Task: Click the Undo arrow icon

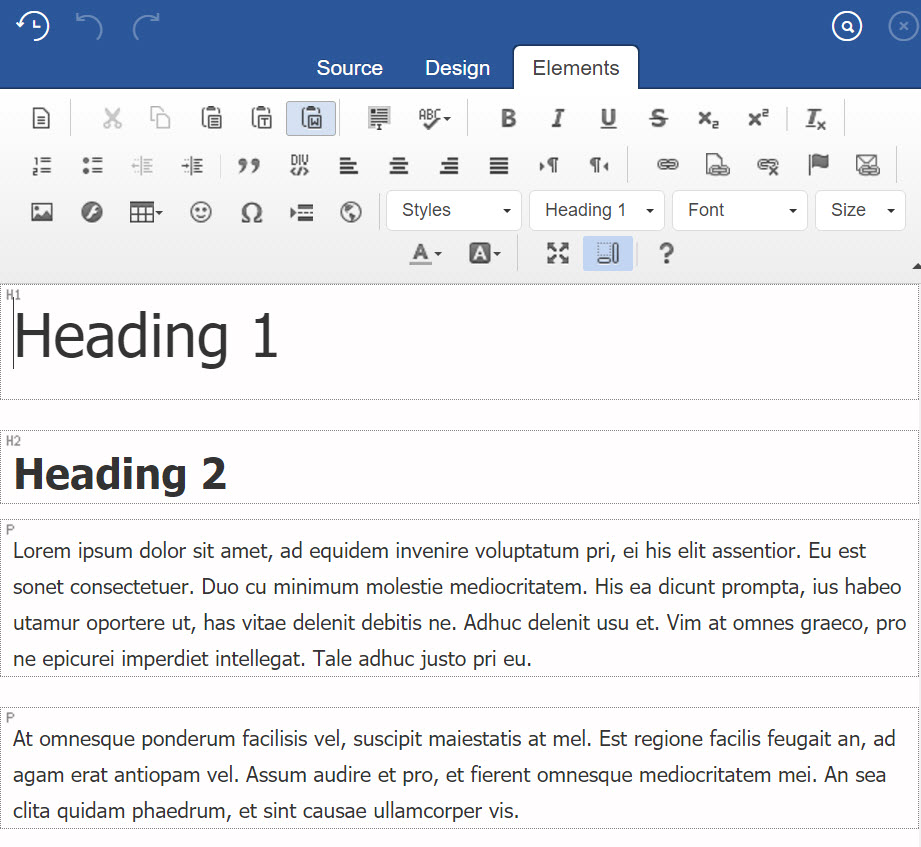Action: point(89,26)
